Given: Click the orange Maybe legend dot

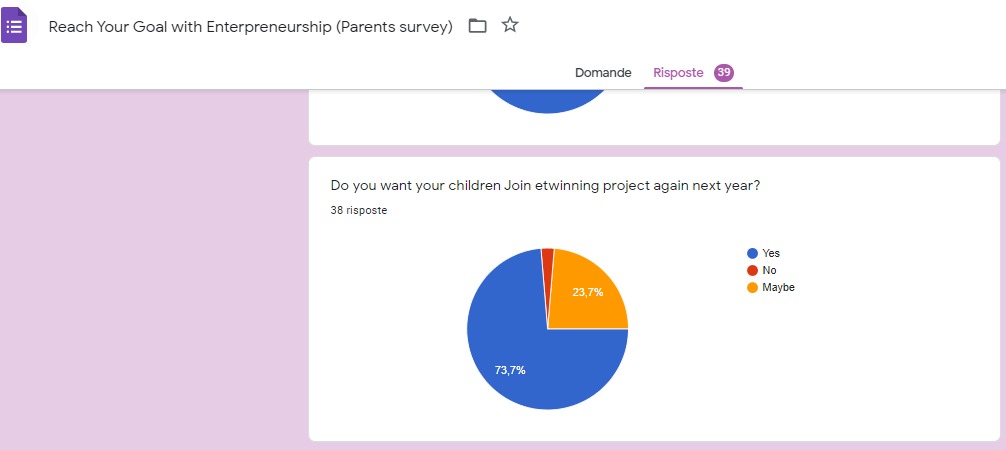Looking at the screenshot, I should tap(752, 288).
